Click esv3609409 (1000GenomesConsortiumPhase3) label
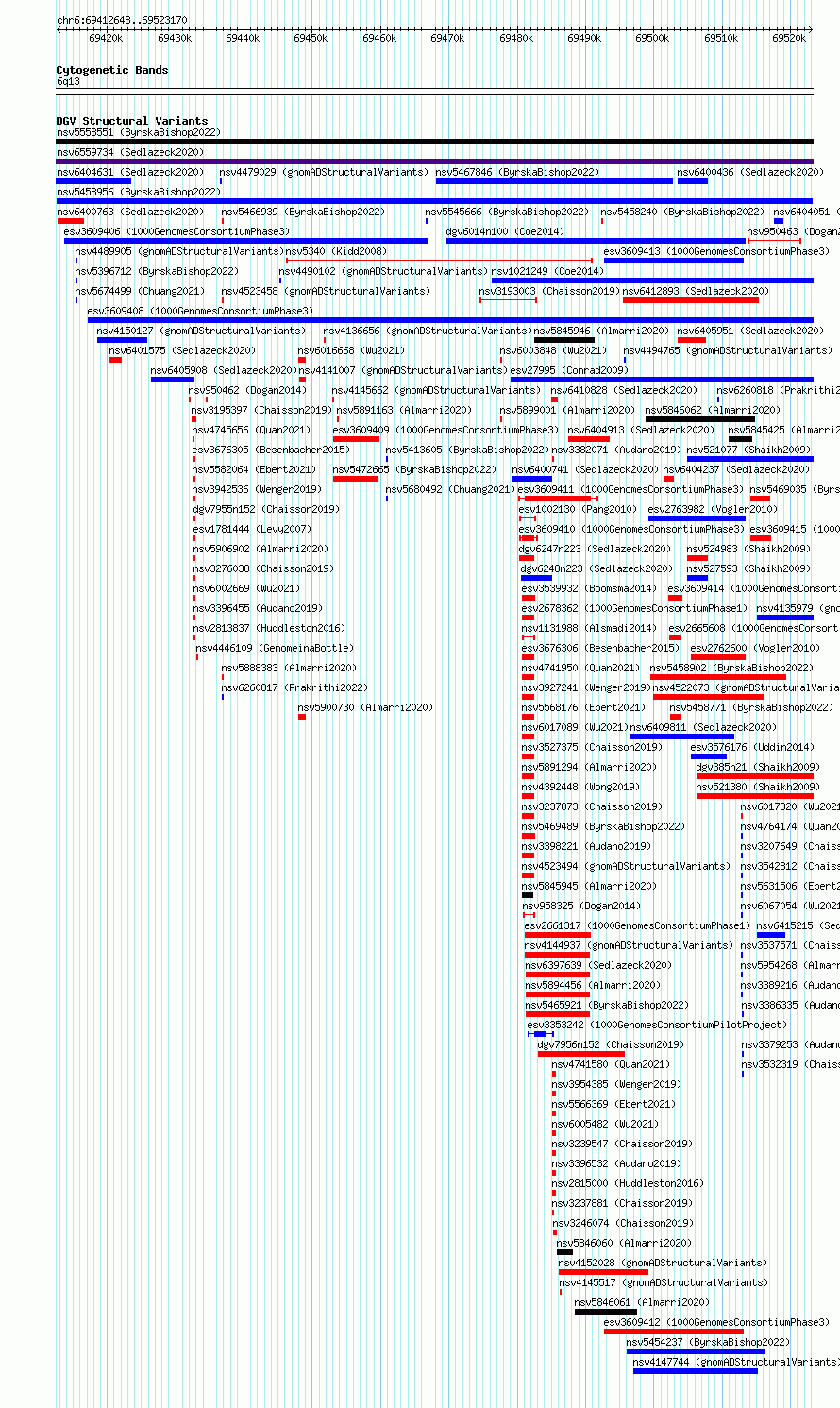This screenshot has width=840, height=1408. (445, 431)
